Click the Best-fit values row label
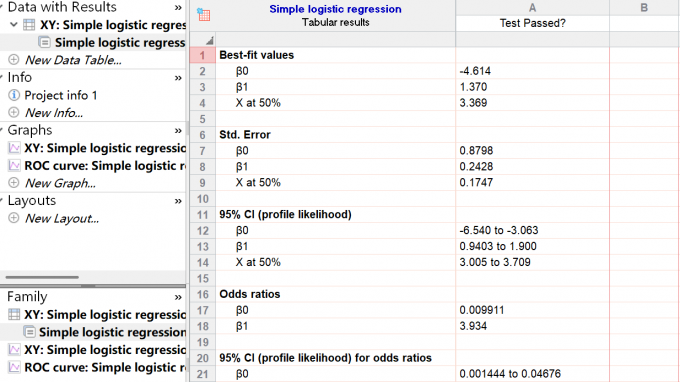The image size is (680, 382). tap(256, 55)
